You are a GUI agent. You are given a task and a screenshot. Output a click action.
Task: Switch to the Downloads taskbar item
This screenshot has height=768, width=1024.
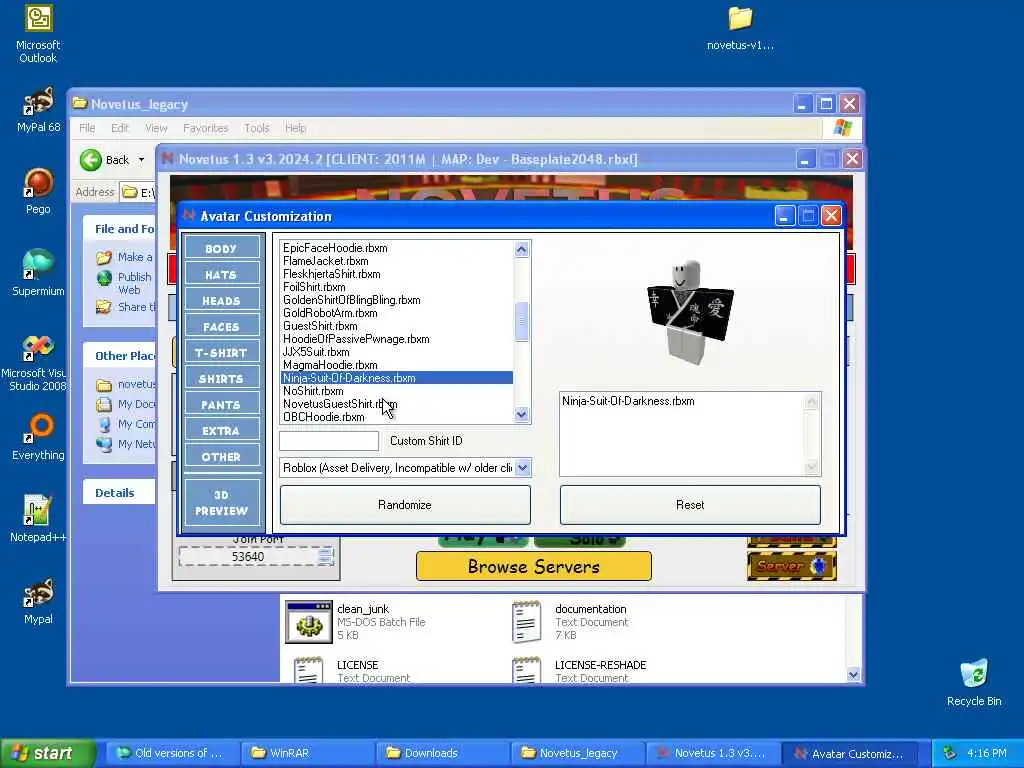(x=441, y=753)
